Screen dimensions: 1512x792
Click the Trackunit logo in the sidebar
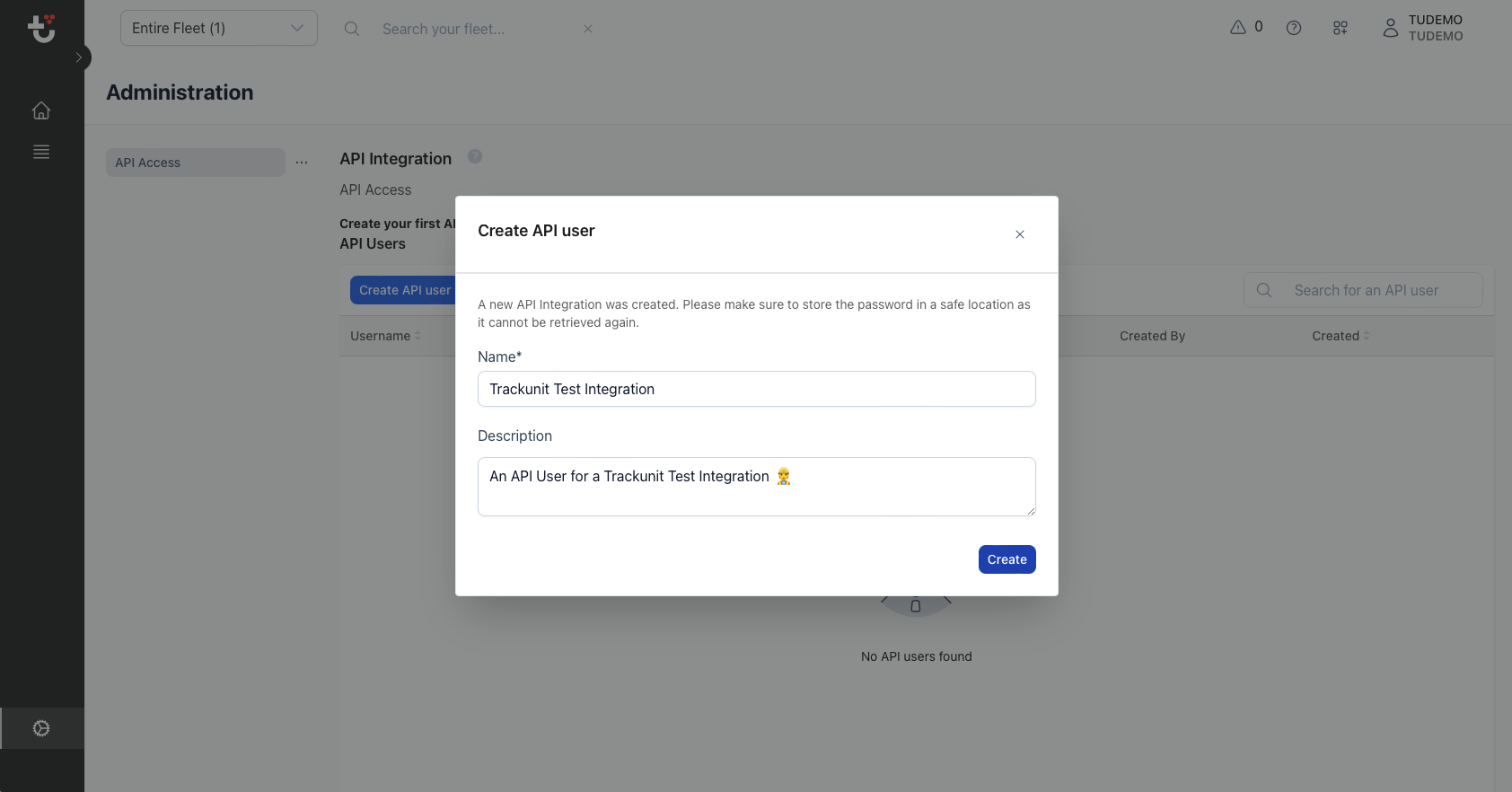click(41, 28)
